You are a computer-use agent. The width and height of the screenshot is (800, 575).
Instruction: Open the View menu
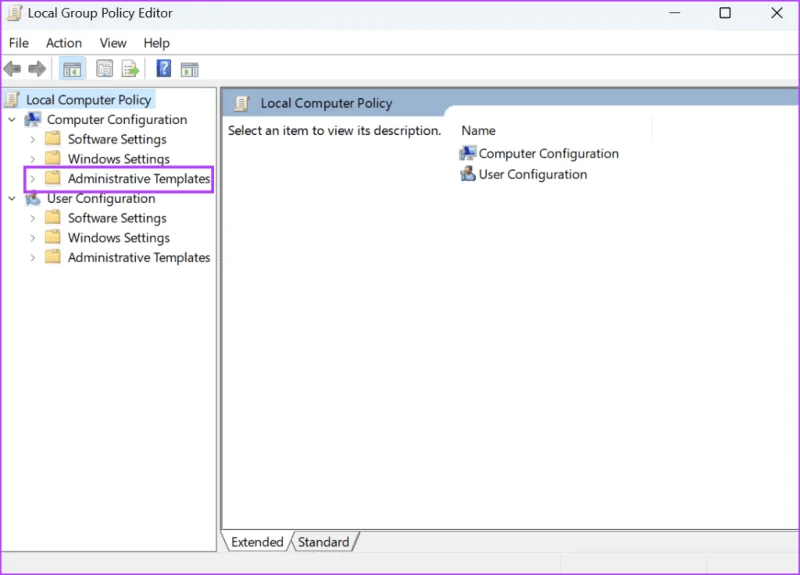pos(113,43)
